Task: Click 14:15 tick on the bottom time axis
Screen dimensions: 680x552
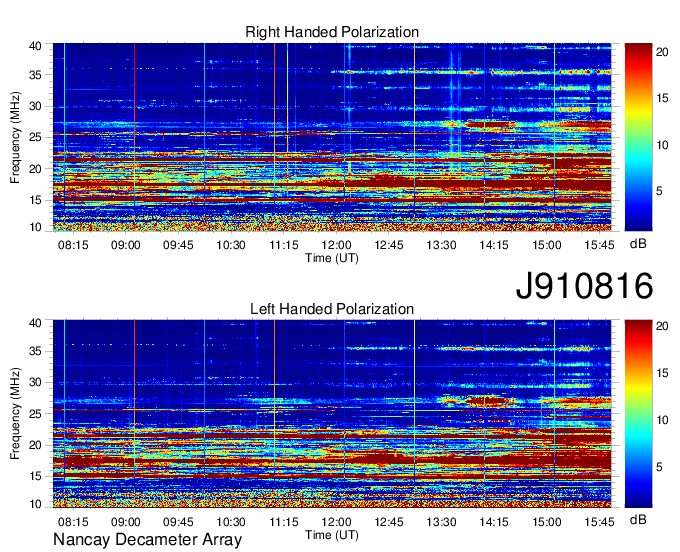Action: [494, 522]
